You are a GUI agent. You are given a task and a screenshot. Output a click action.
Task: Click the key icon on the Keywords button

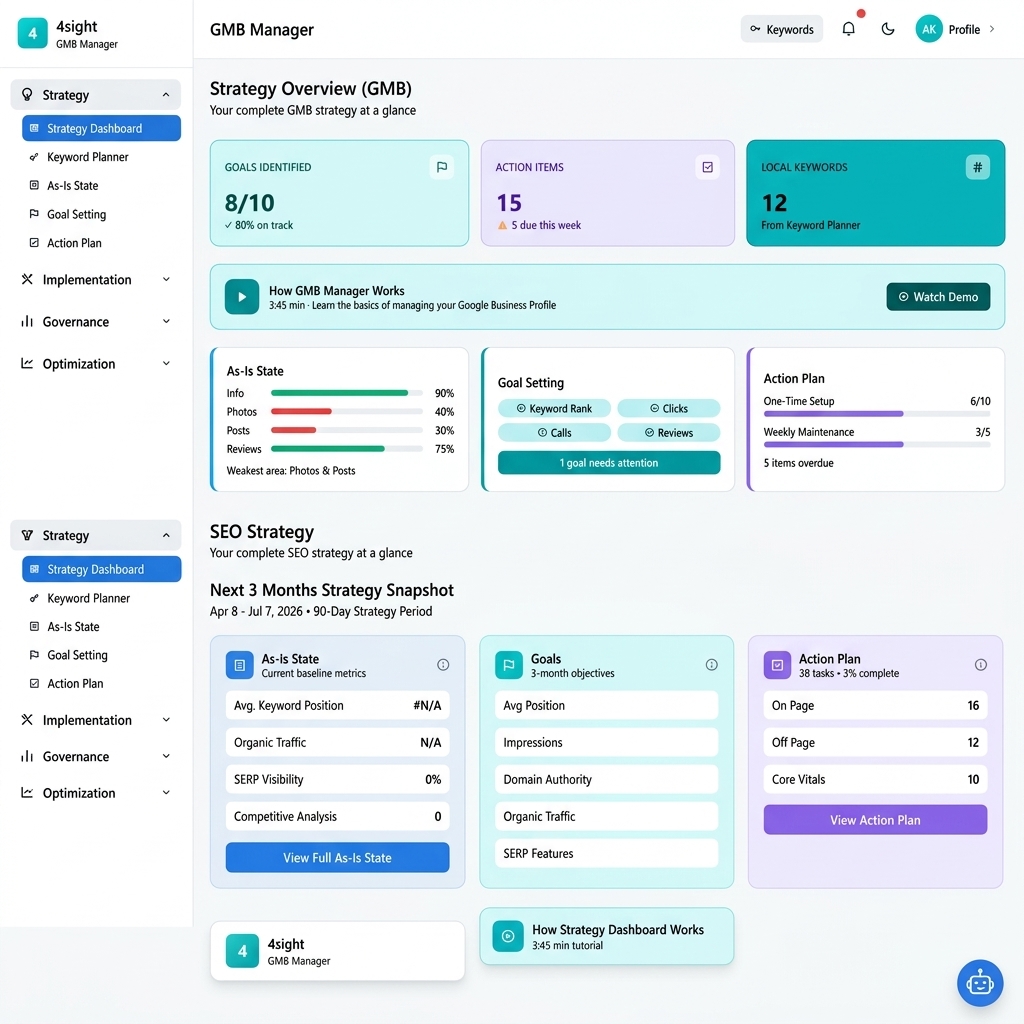(755, 29)
